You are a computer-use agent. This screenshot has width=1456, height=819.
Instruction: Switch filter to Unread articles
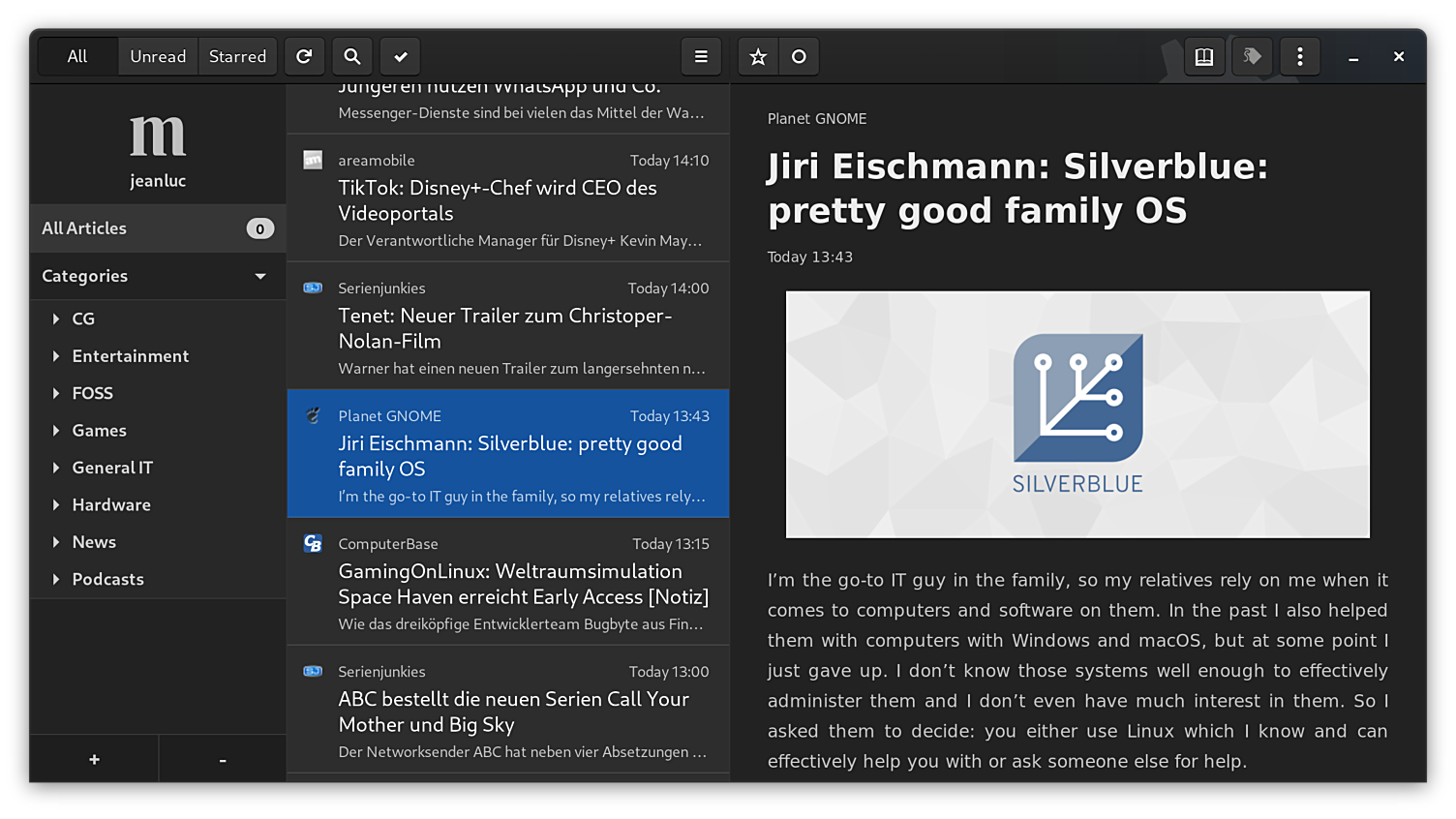[158, 57]
